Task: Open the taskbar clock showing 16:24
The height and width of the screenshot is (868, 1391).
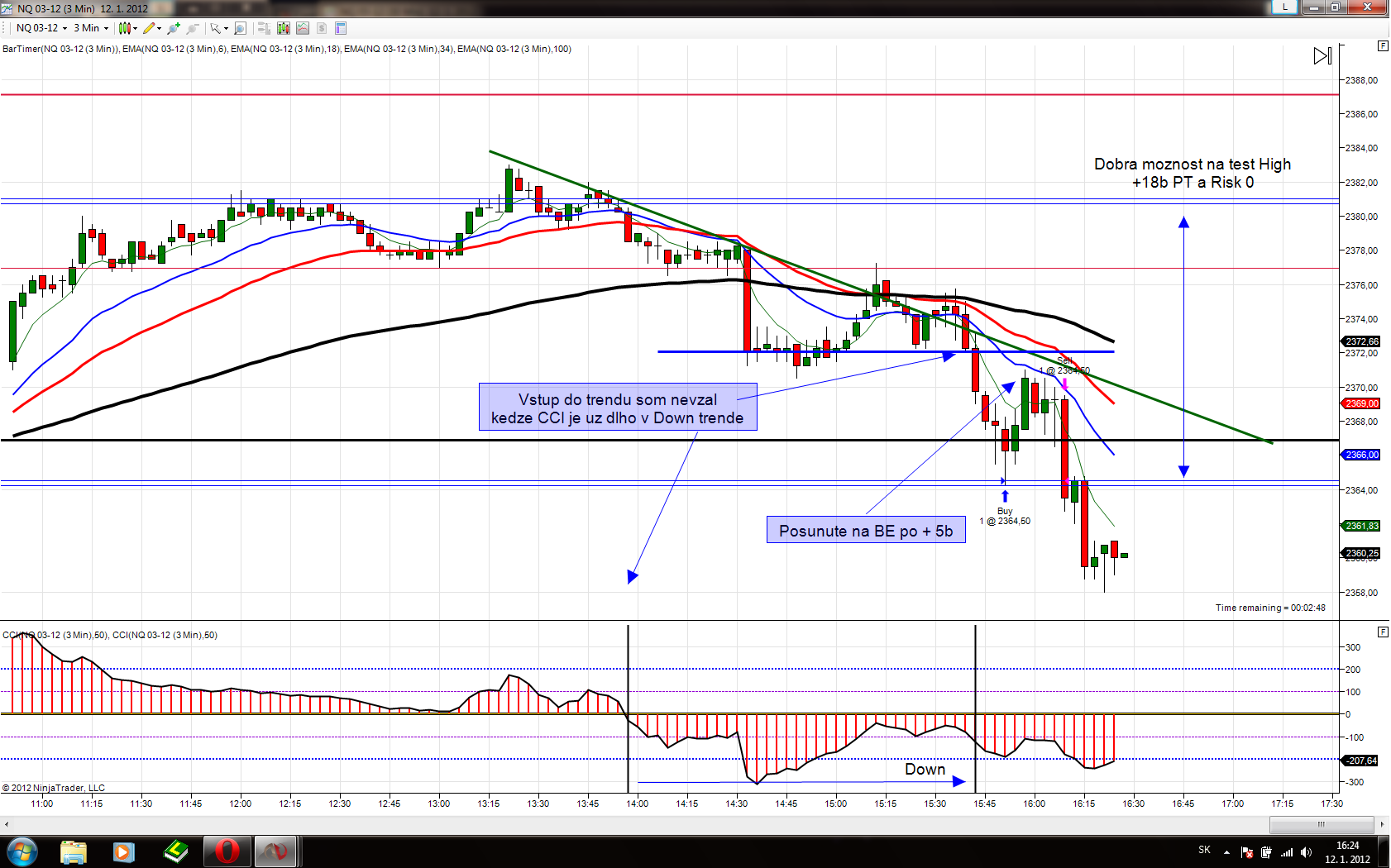Action: click(x=1347, y=852)
